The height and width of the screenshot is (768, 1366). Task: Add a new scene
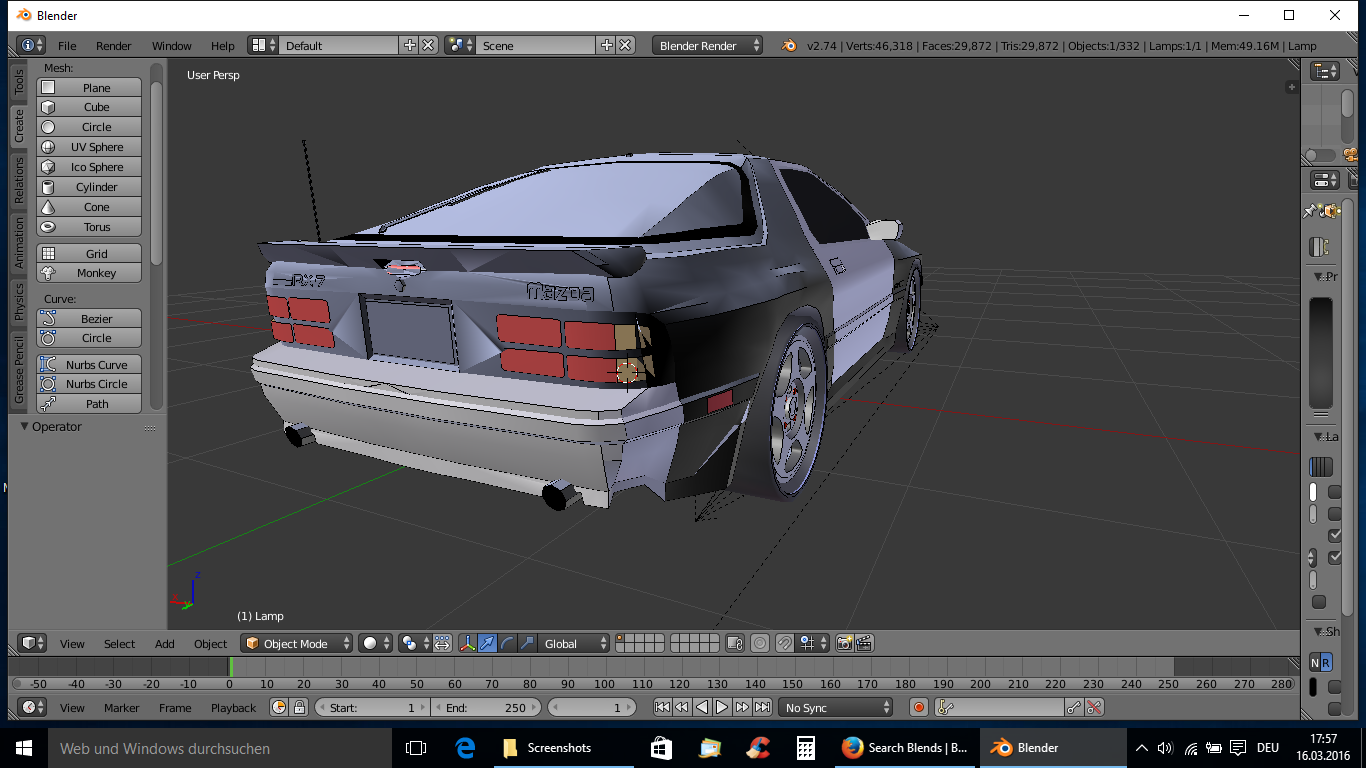click(606, 46)
